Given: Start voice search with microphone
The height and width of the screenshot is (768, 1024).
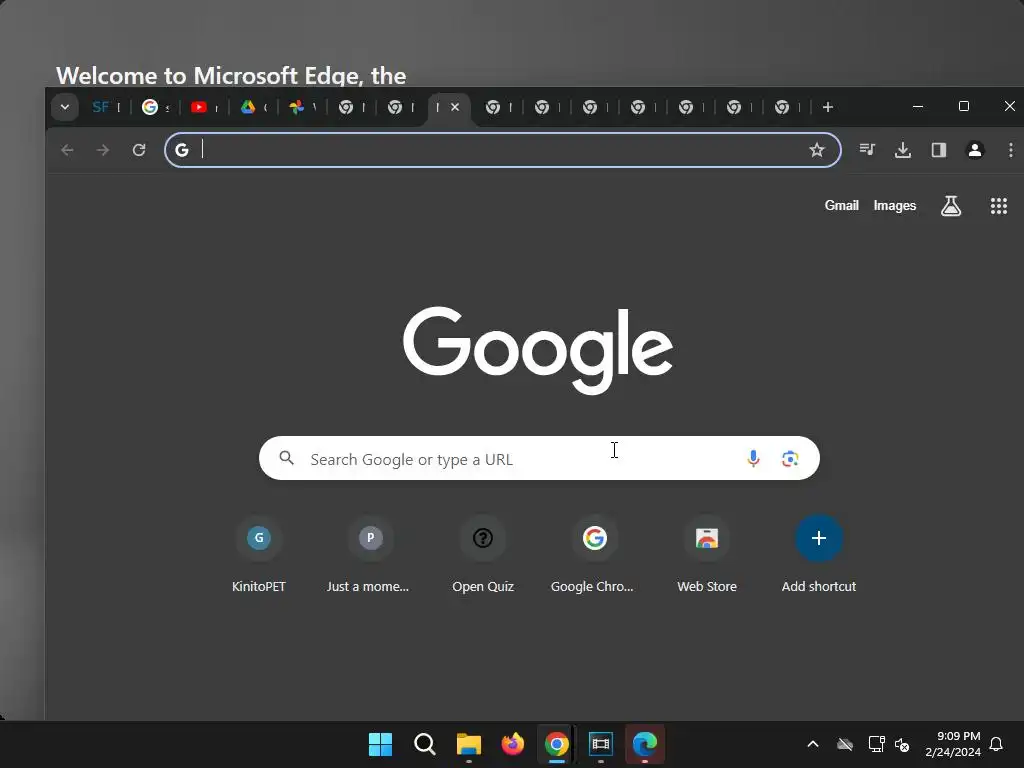Looking at the screenshot, I should [753, 458].
